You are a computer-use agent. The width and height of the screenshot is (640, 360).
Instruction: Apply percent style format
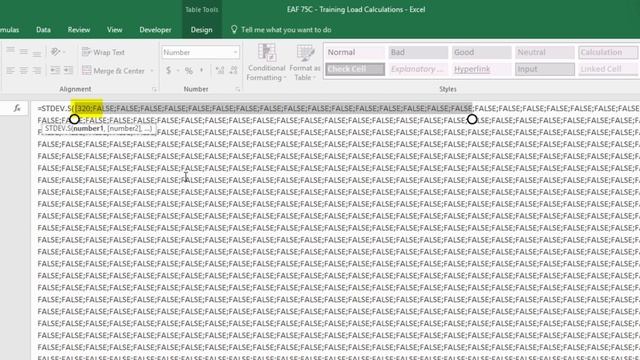tap(189, 70)
